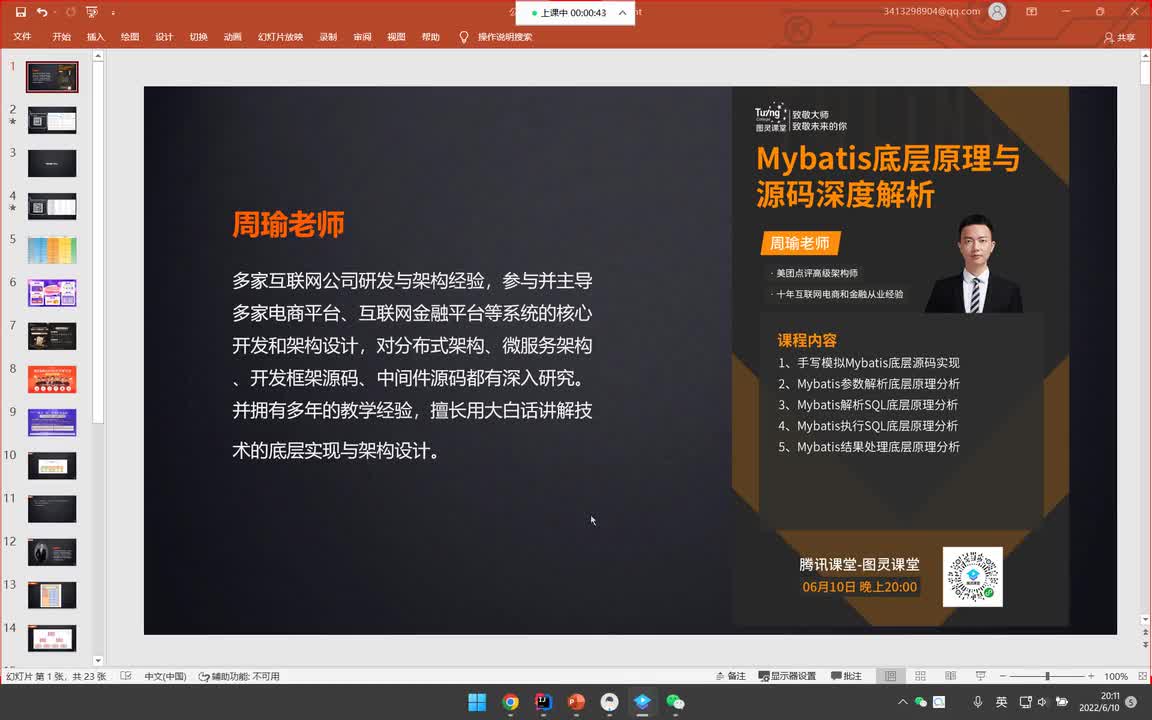Select slide 2 thumbnail

point(52,120)
